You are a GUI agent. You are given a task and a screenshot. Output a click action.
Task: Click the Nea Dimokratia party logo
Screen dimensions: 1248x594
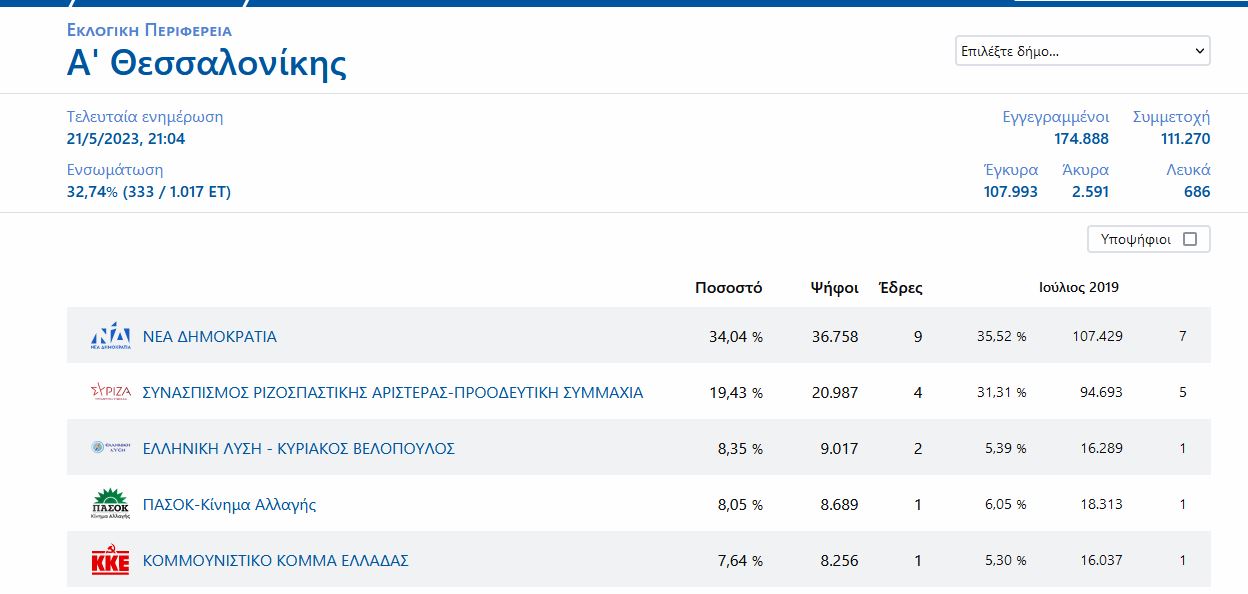click(111, 336)
